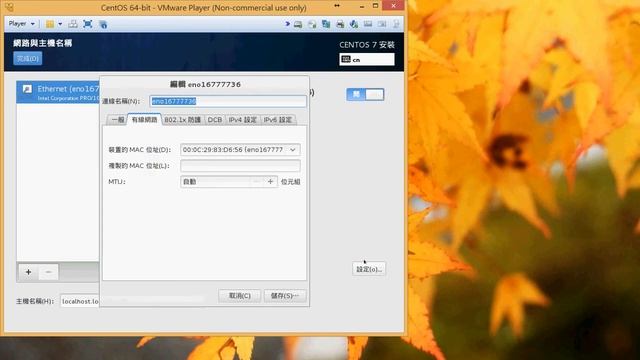640x360 pixels.
Task: Open the device MAC address dropdown
Action: tap(240, 150)
